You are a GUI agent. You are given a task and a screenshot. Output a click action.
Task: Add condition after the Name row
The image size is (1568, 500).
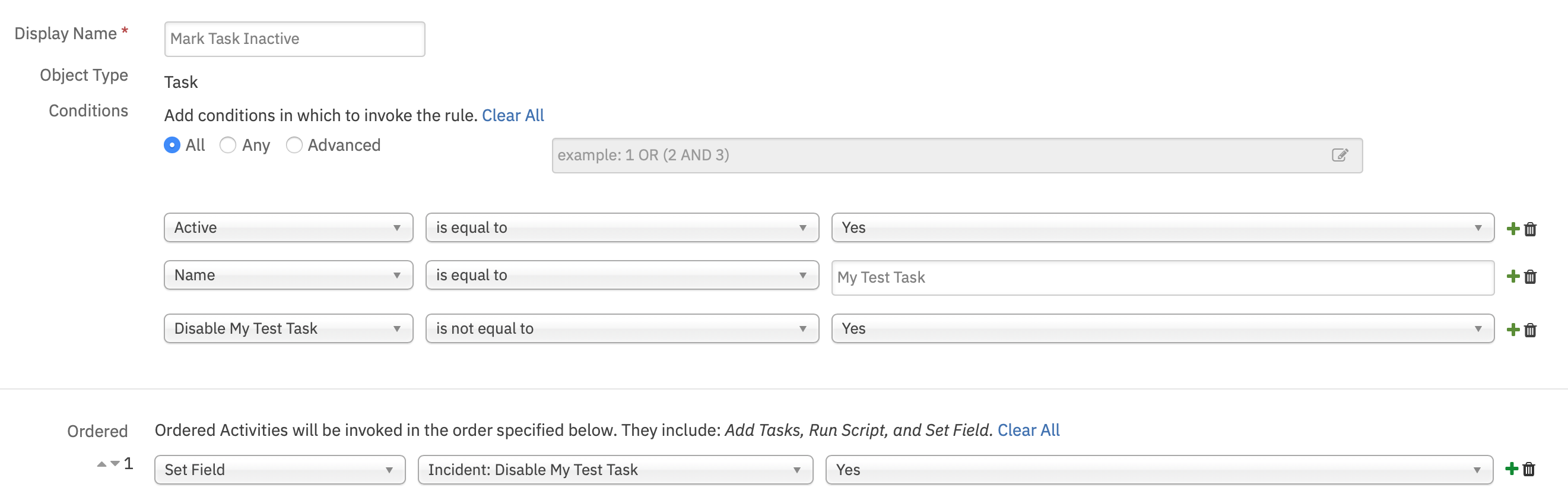1513,277
